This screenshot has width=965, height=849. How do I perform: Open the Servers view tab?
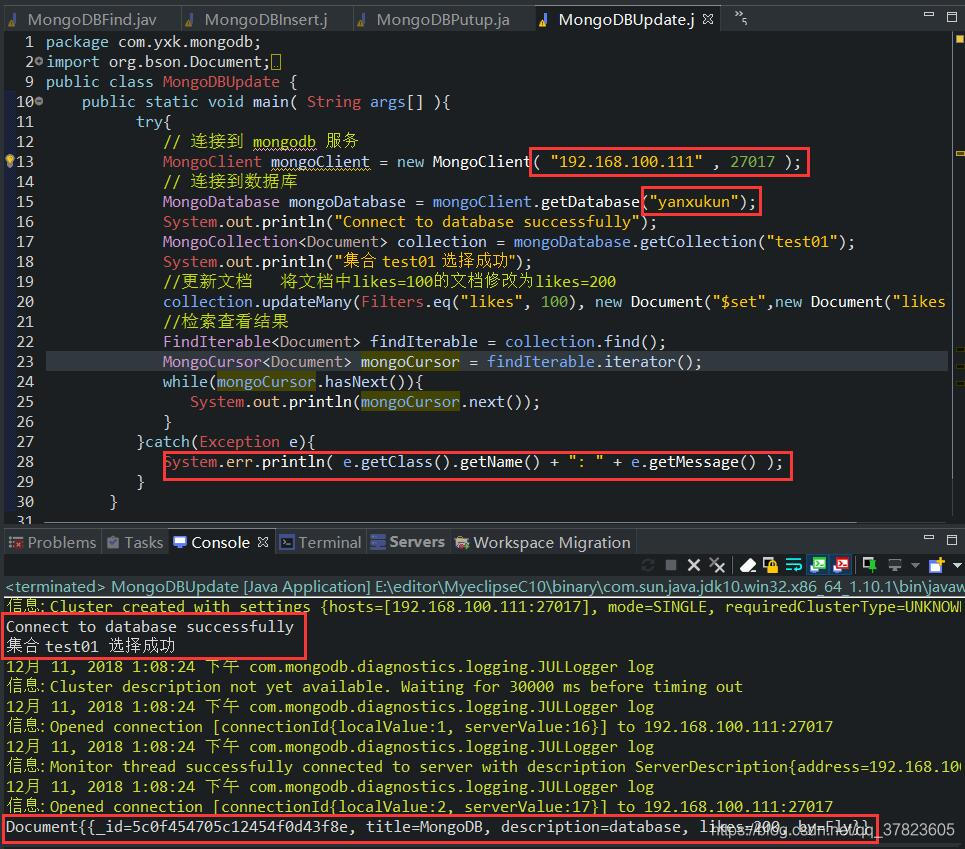coord(408,542)
